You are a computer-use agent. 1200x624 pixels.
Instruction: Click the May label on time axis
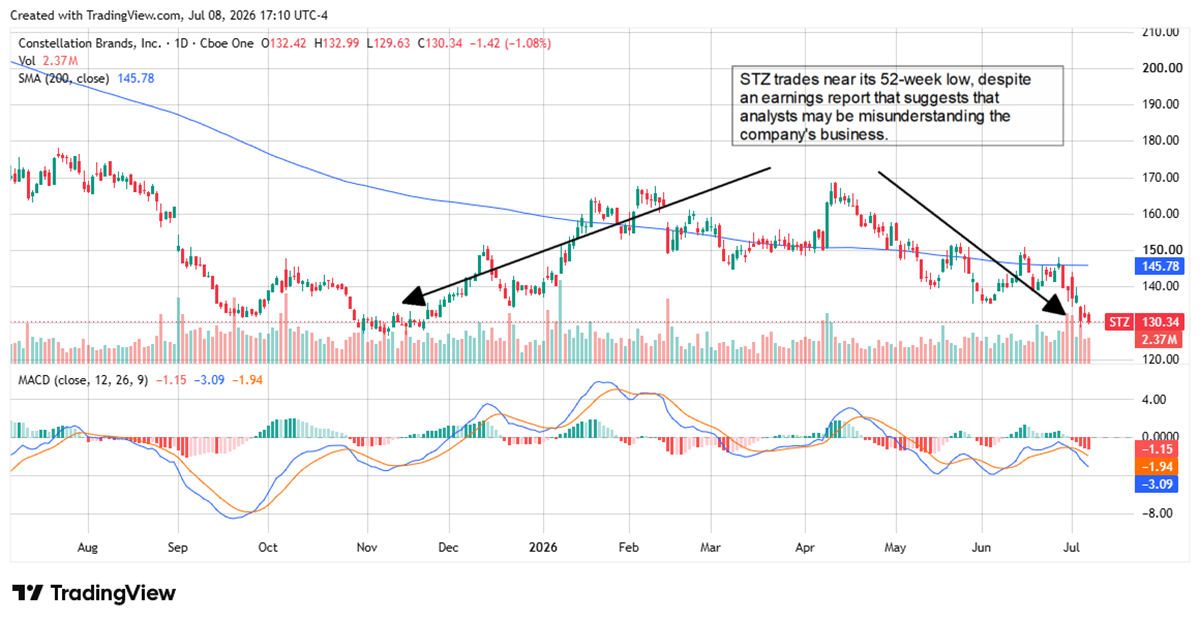pyautogui.click(x=896, y=548)
